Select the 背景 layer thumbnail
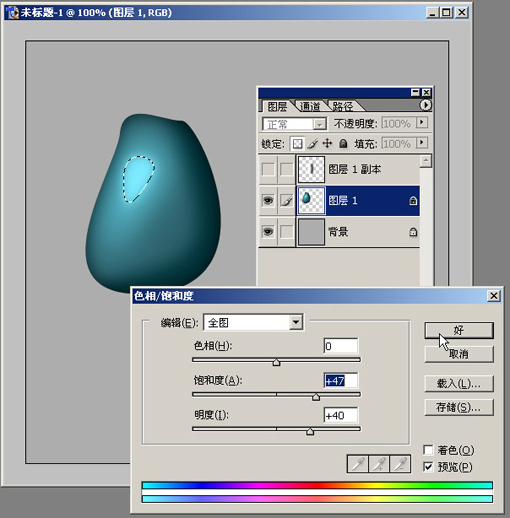This screenshot has width=510, height=518. [x=311, y=232]
